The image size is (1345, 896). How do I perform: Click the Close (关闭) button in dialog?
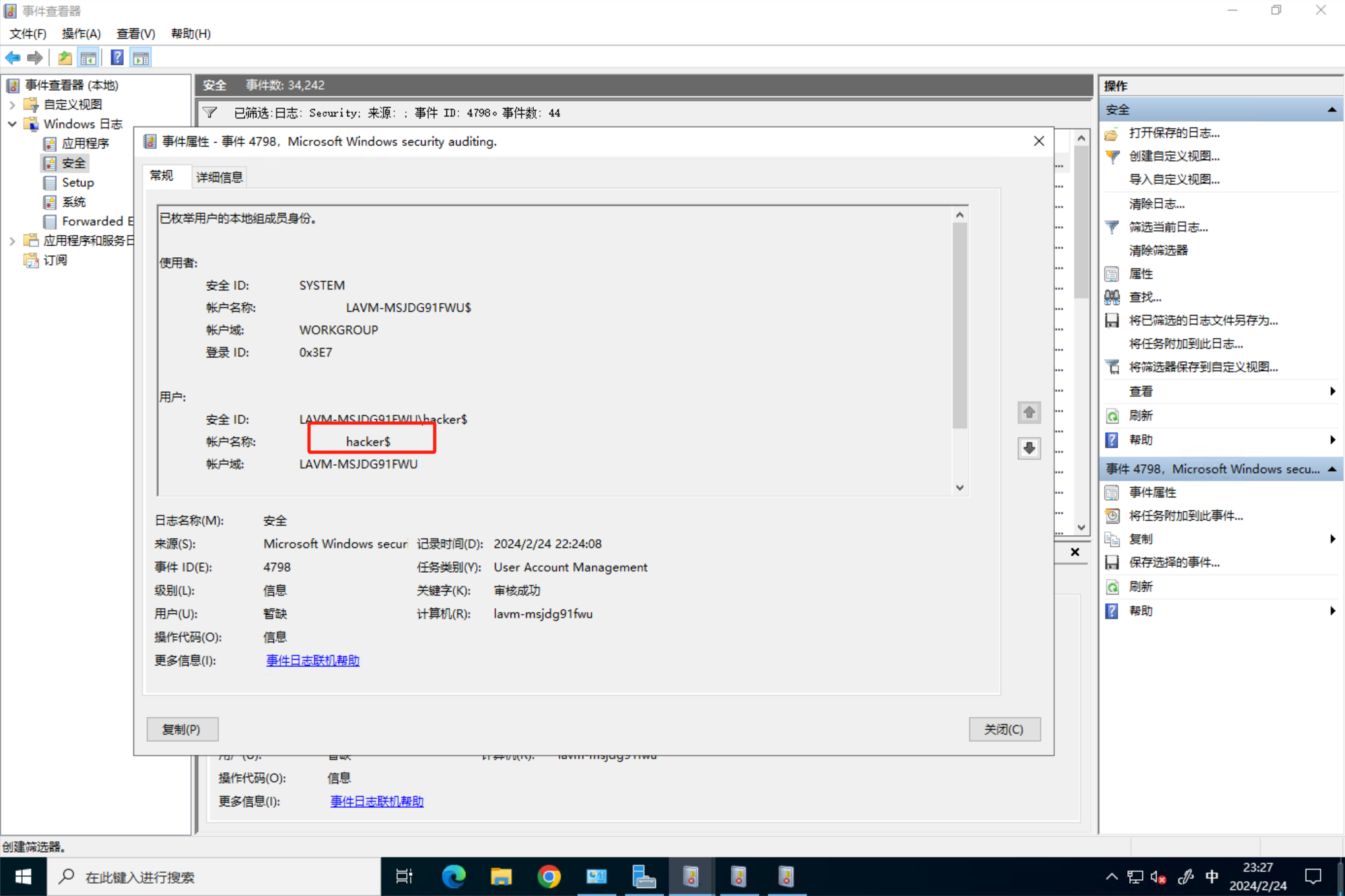(1004, 729)
